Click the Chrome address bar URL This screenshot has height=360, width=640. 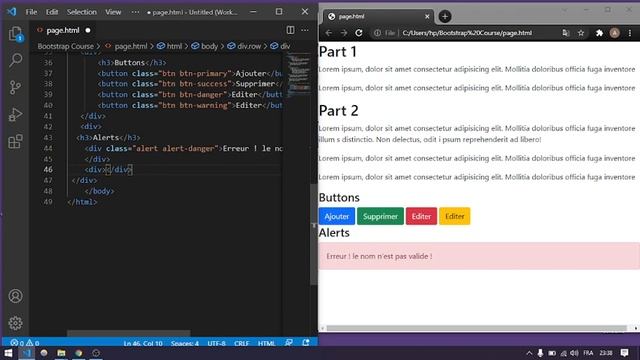[x=467, y=33]
